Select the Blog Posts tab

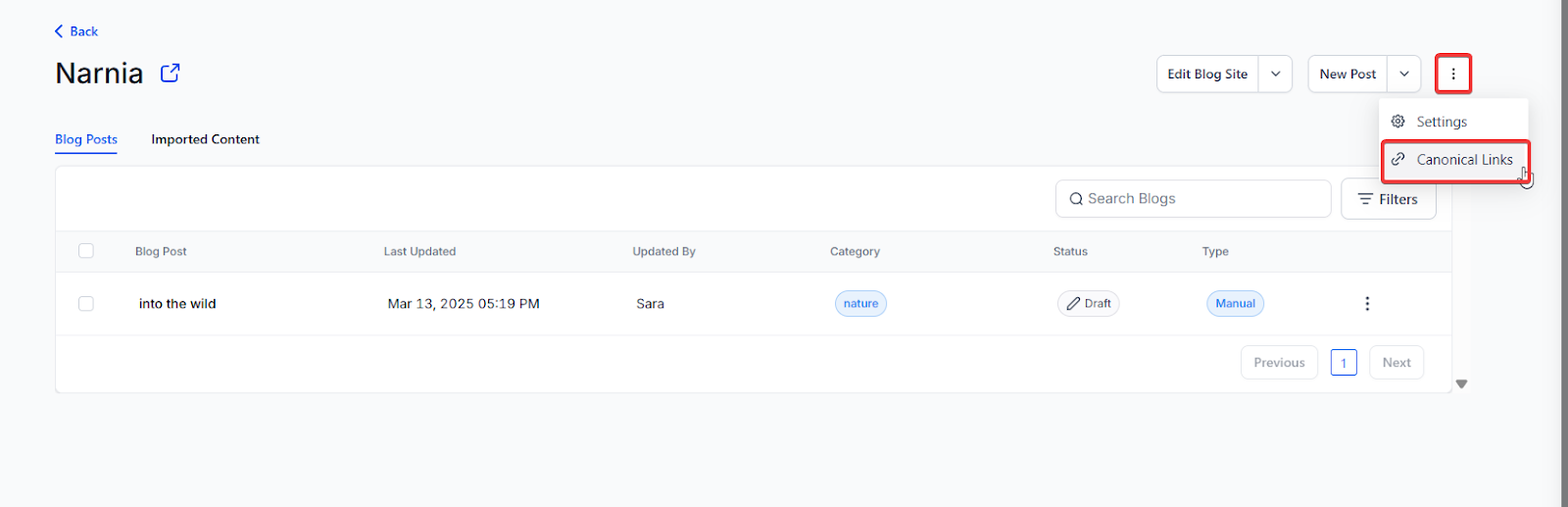point(86,139)
